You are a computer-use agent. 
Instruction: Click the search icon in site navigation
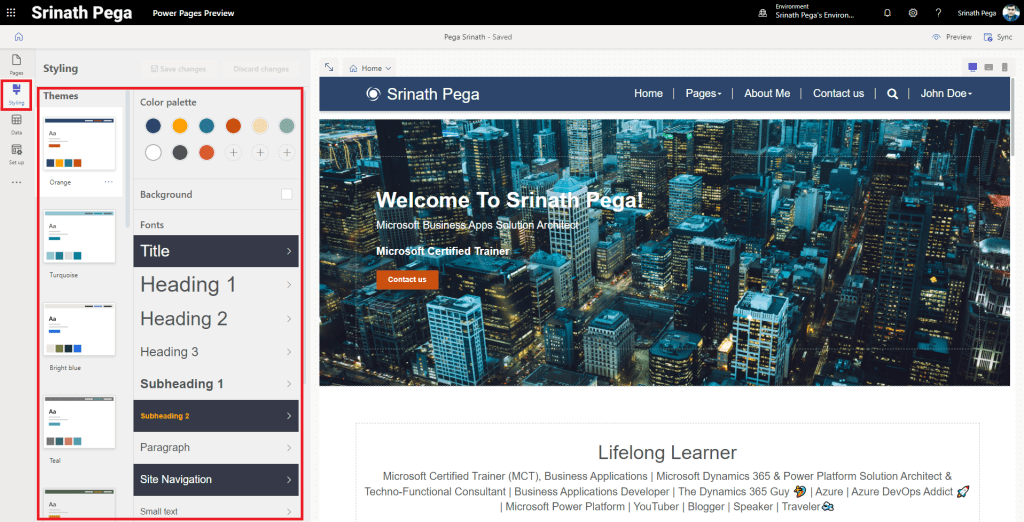coord(892,94)
